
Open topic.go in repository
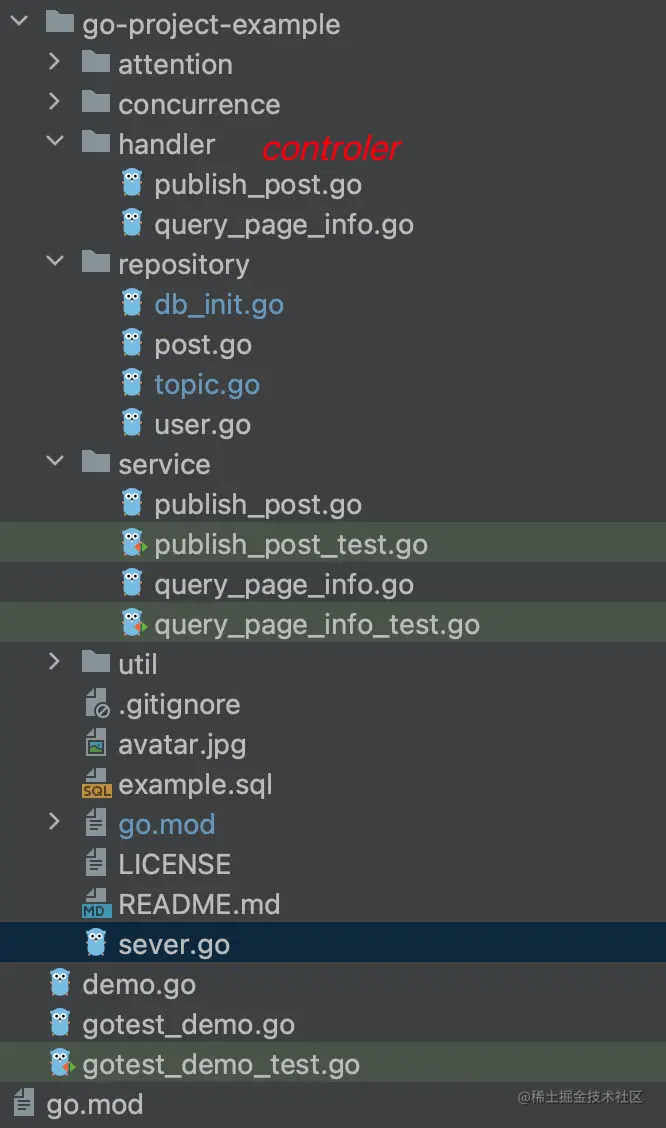[207, 385]
